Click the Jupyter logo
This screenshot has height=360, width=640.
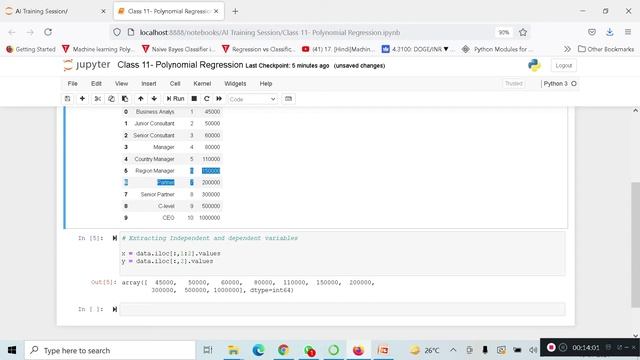click(87, 65)
